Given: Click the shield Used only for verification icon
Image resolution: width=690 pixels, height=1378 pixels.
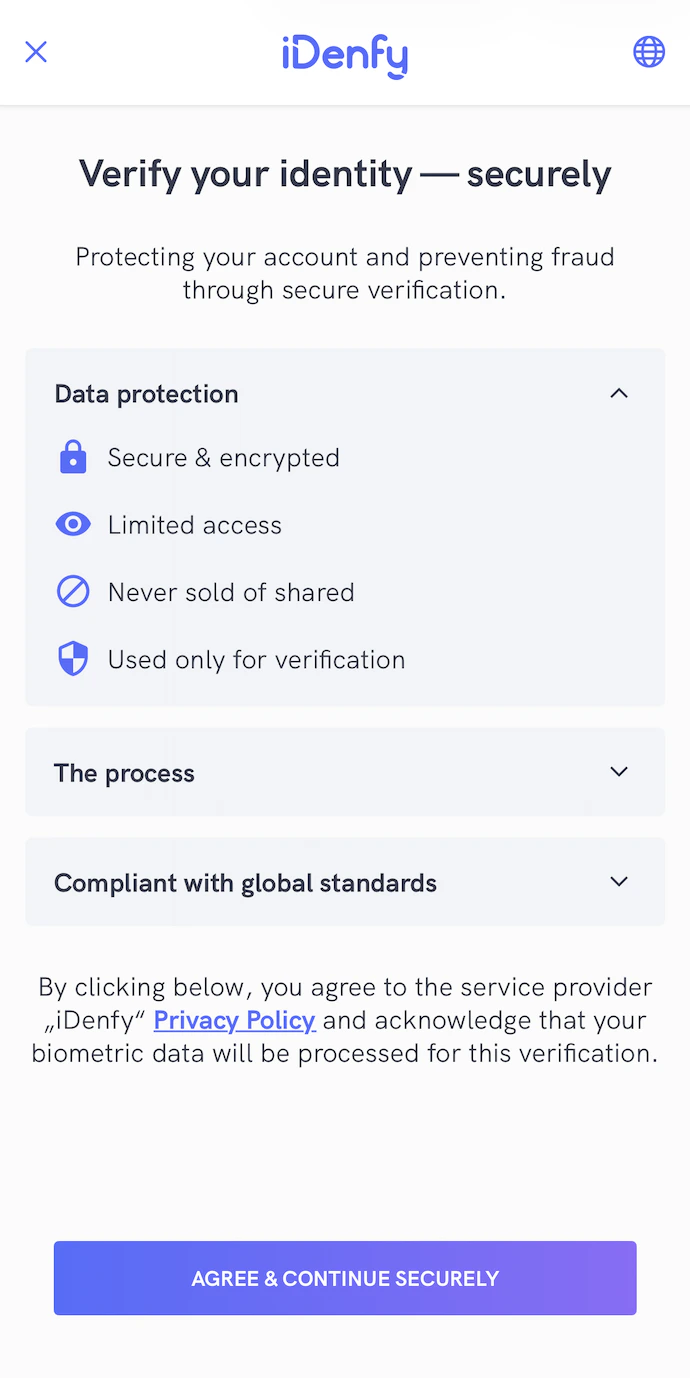Looking at the screenshot, I should coord(73,658).
